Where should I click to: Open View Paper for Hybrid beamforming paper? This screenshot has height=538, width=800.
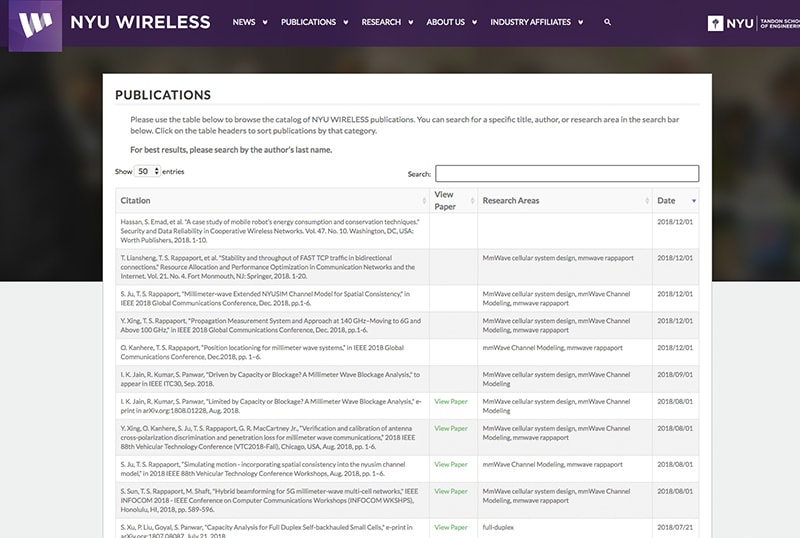coord(450,492)
